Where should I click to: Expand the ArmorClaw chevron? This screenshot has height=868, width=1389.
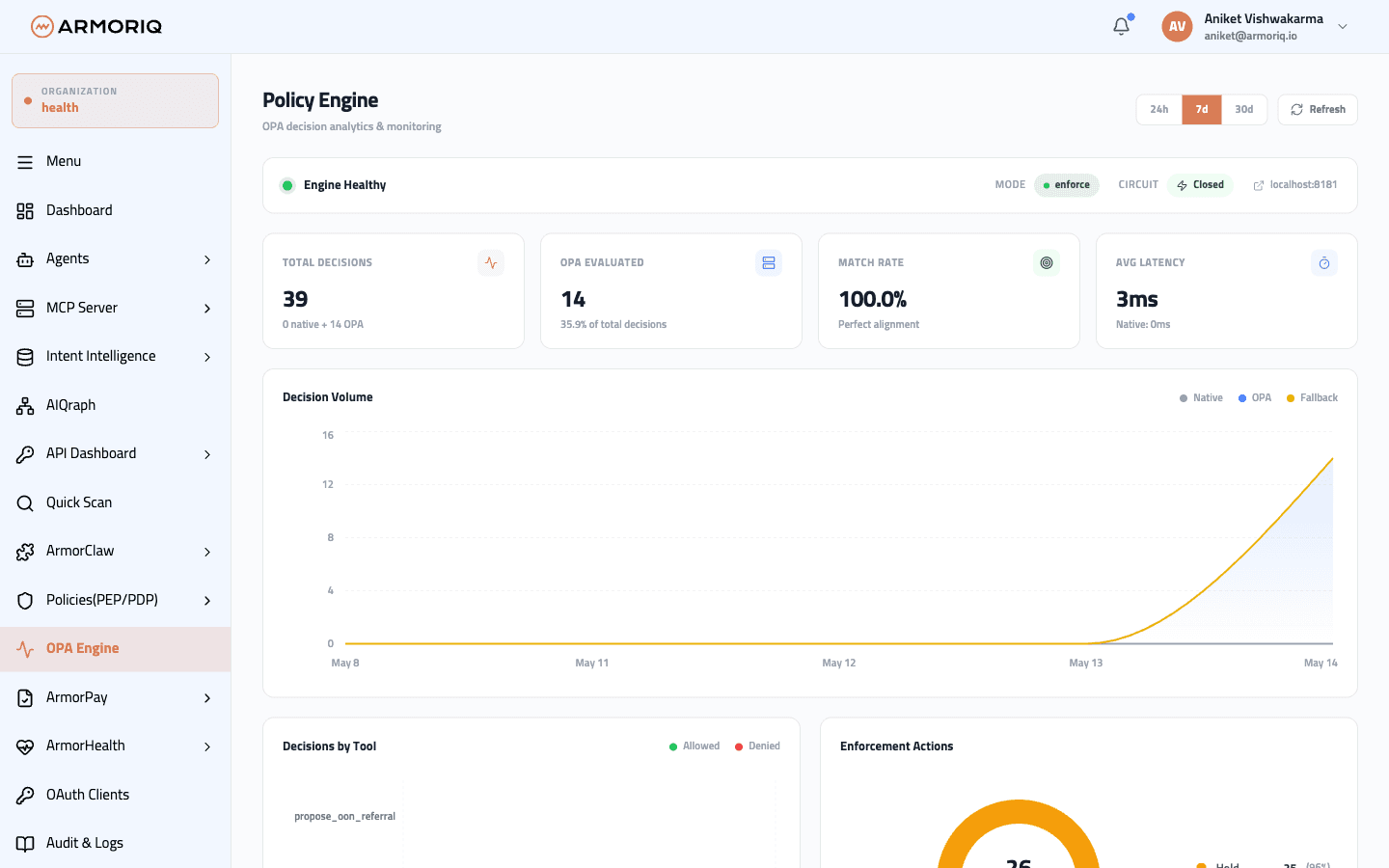(207, 552)
